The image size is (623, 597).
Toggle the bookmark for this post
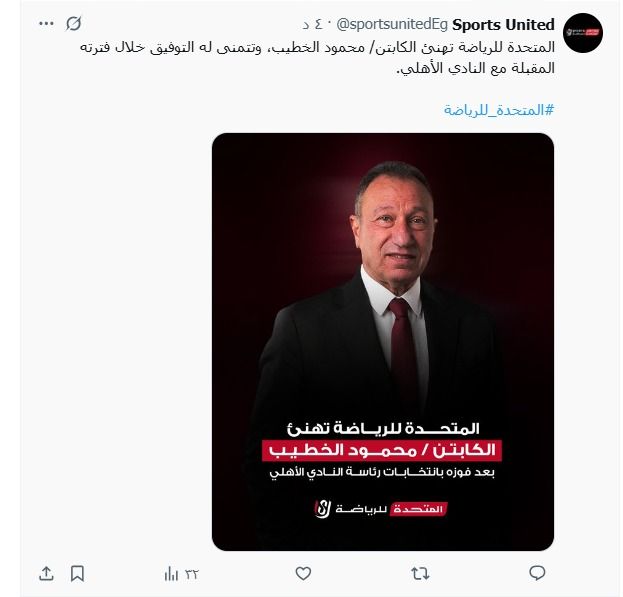coord(77,573)
